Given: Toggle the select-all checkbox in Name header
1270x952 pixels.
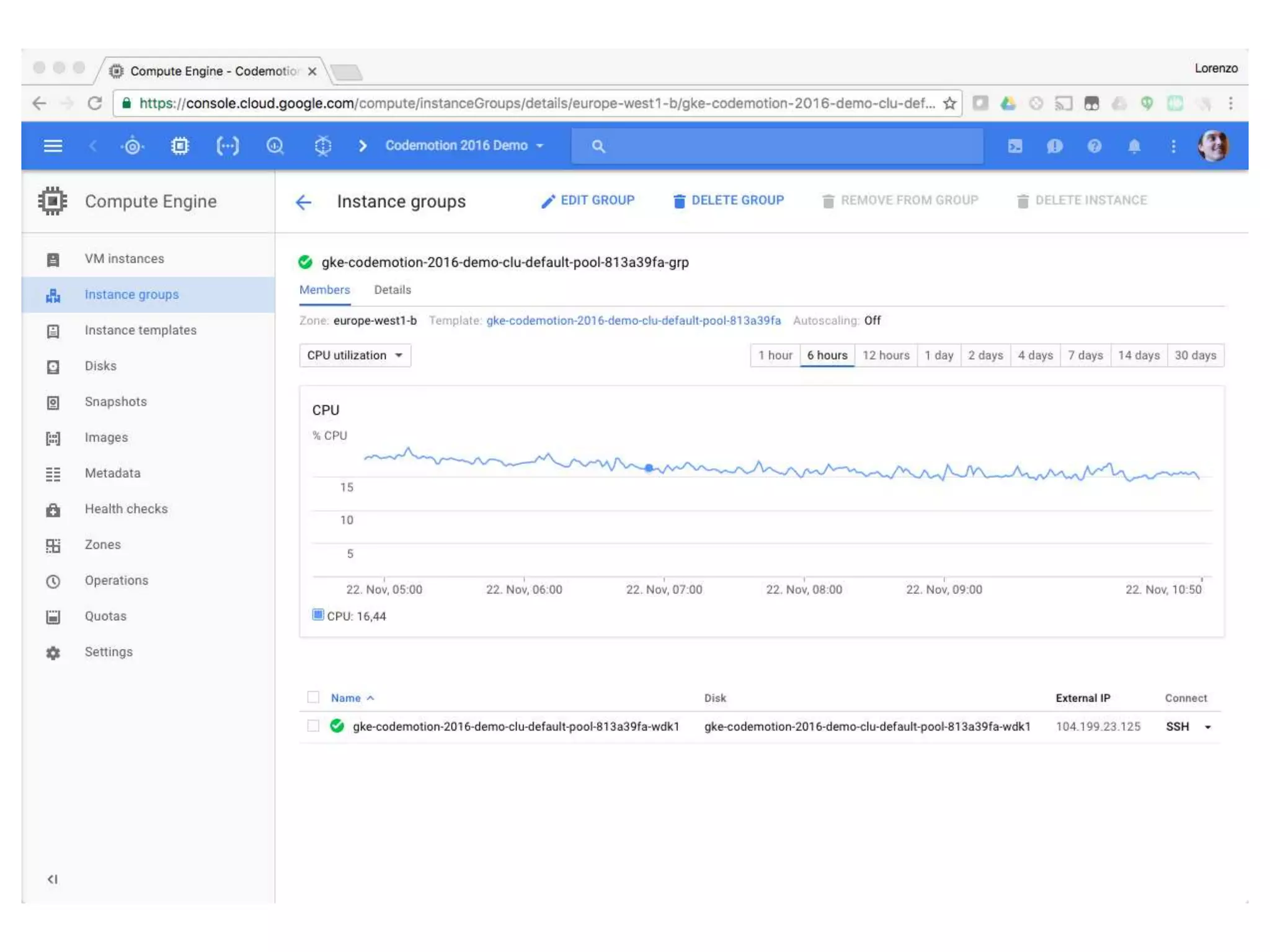Looking at the screenshot, I should [x=313, y=697].
